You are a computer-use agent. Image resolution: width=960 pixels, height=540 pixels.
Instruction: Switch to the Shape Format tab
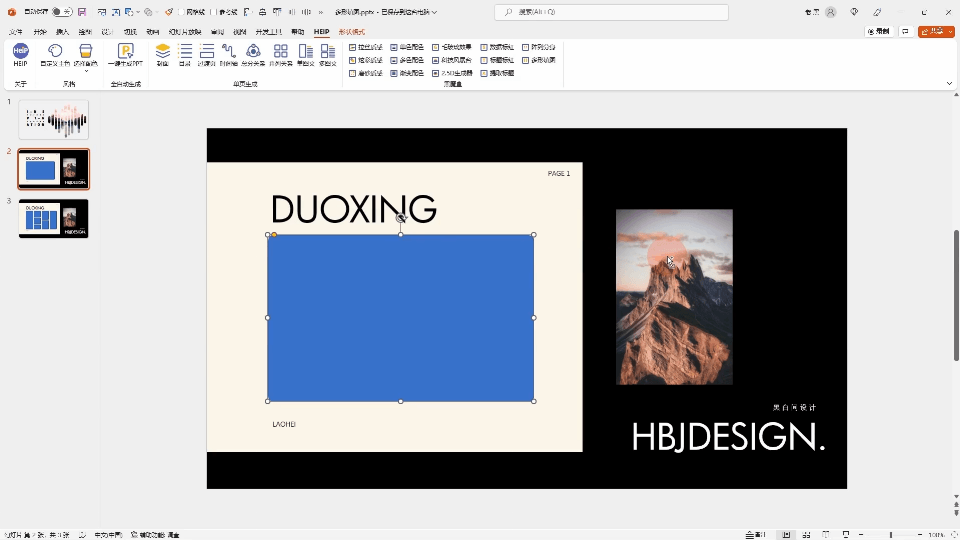352,32
